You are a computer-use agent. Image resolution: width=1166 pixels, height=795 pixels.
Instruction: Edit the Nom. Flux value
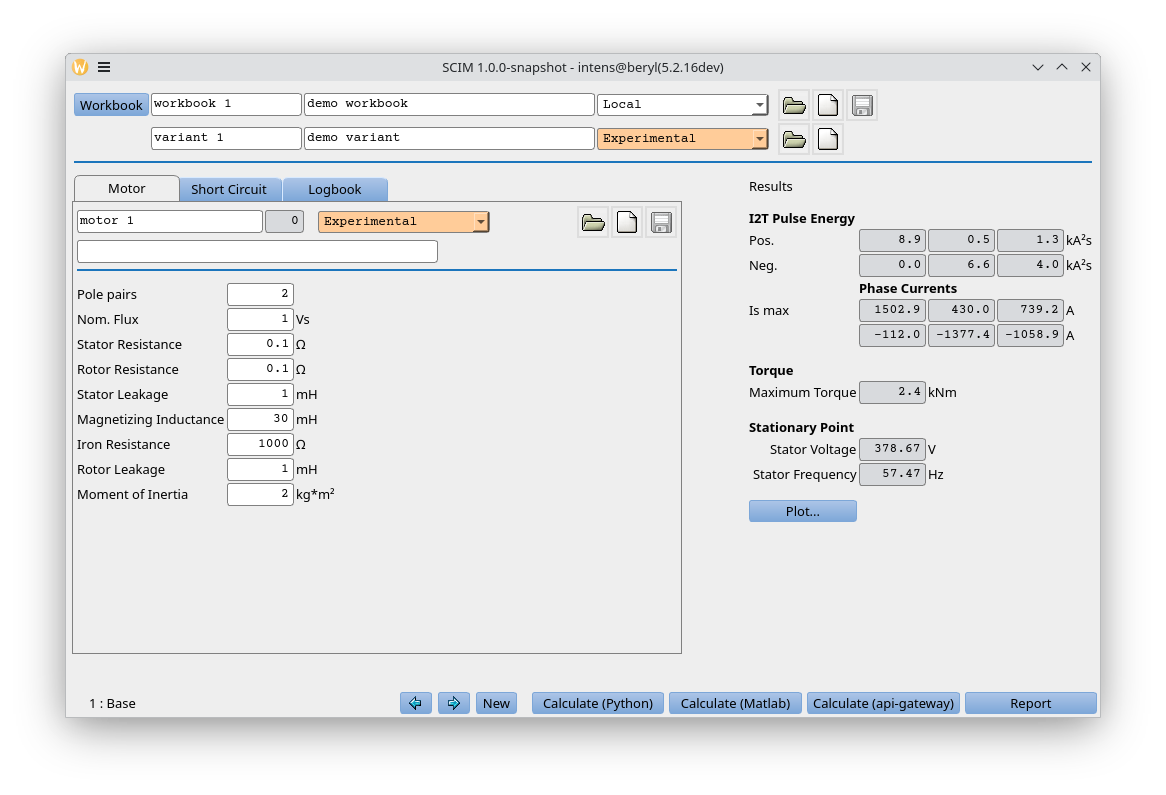point(260,319)
